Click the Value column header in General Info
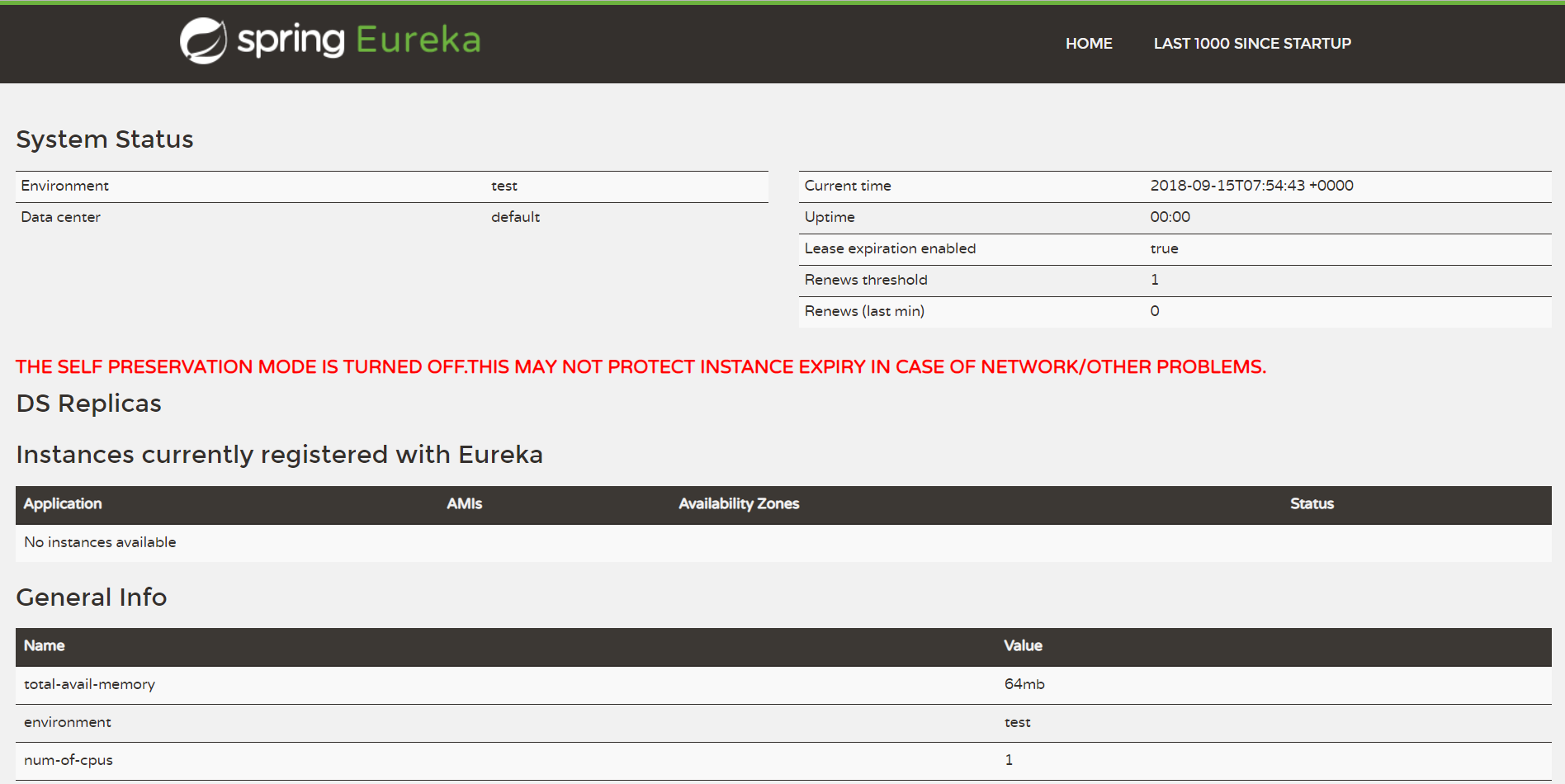 pyautogui.click(x=1022, y=646)
